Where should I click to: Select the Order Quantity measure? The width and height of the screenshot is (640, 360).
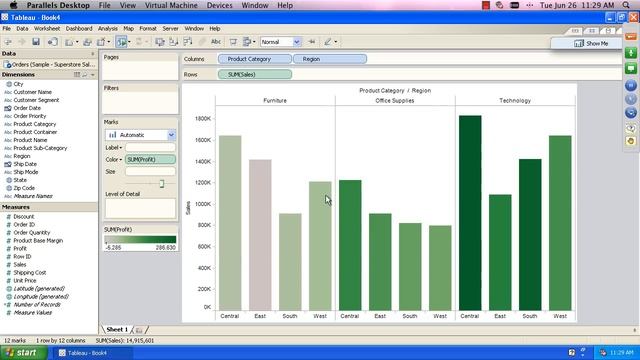click(31, 233)
